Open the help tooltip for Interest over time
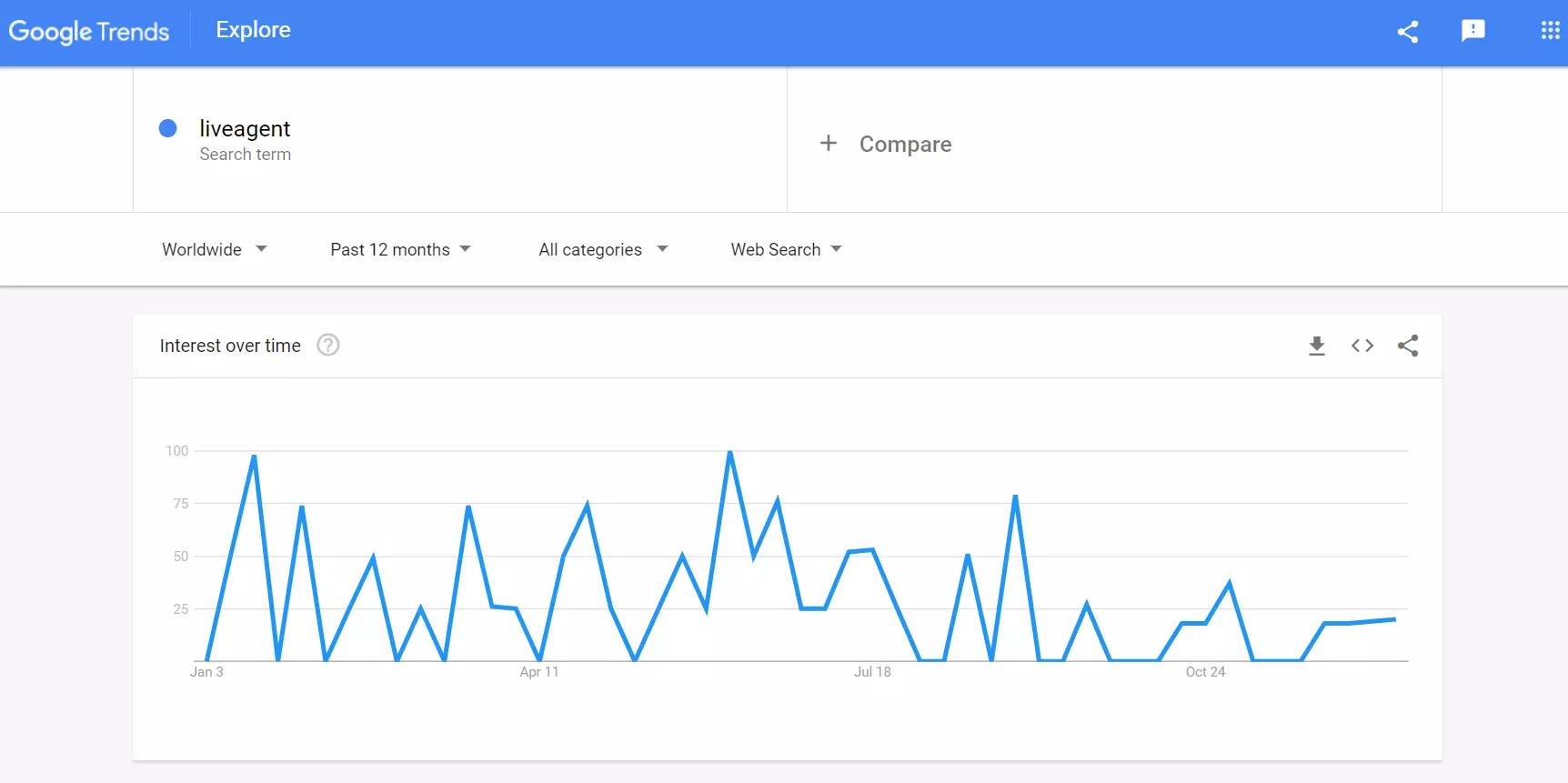The image size is (1568, 783). tap(327, 346)
